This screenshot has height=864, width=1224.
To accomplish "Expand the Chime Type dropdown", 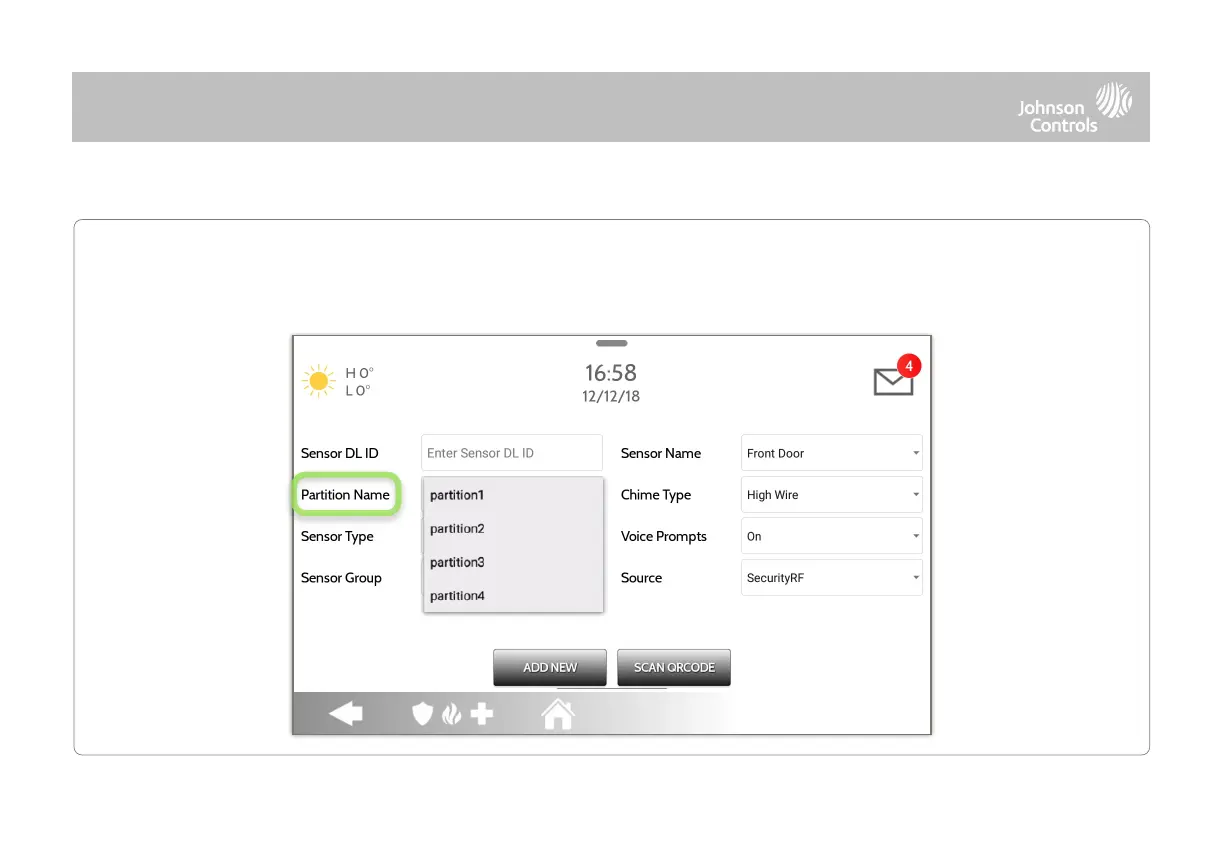I will point(832,495).
